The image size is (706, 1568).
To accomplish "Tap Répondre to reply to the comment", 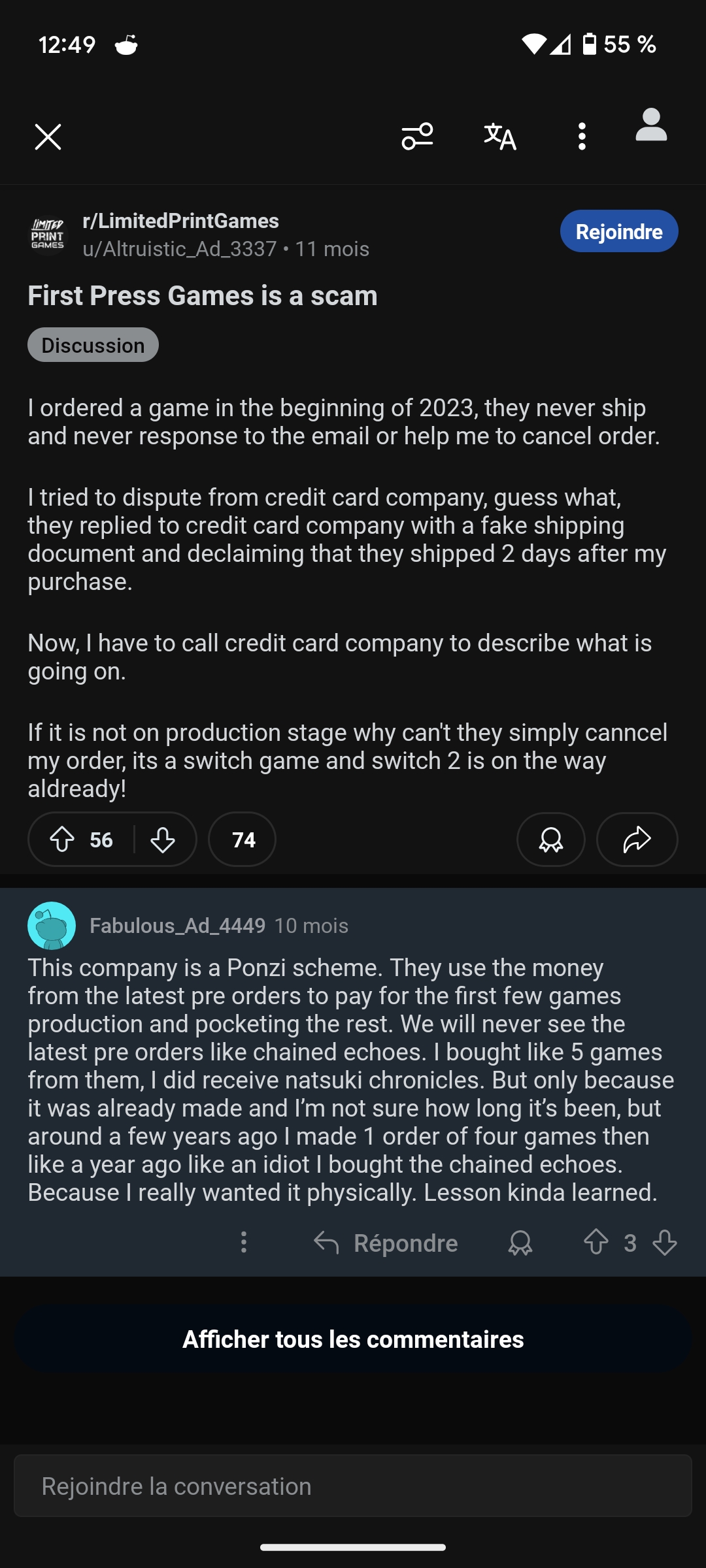I will point(386,1243).
